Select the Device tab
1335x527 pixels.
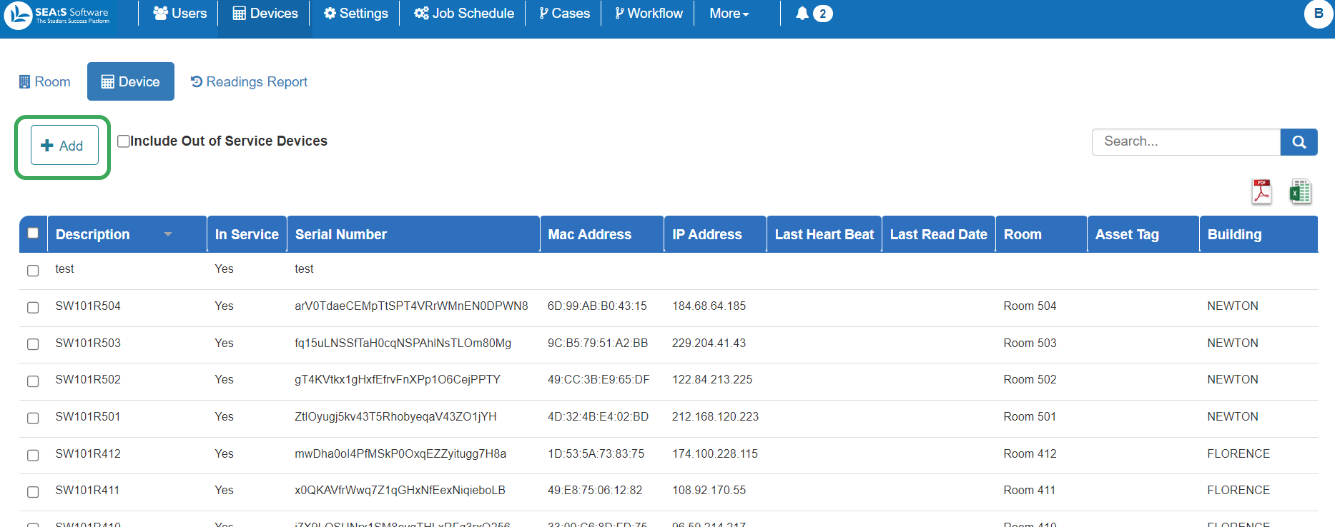[131, 82]
